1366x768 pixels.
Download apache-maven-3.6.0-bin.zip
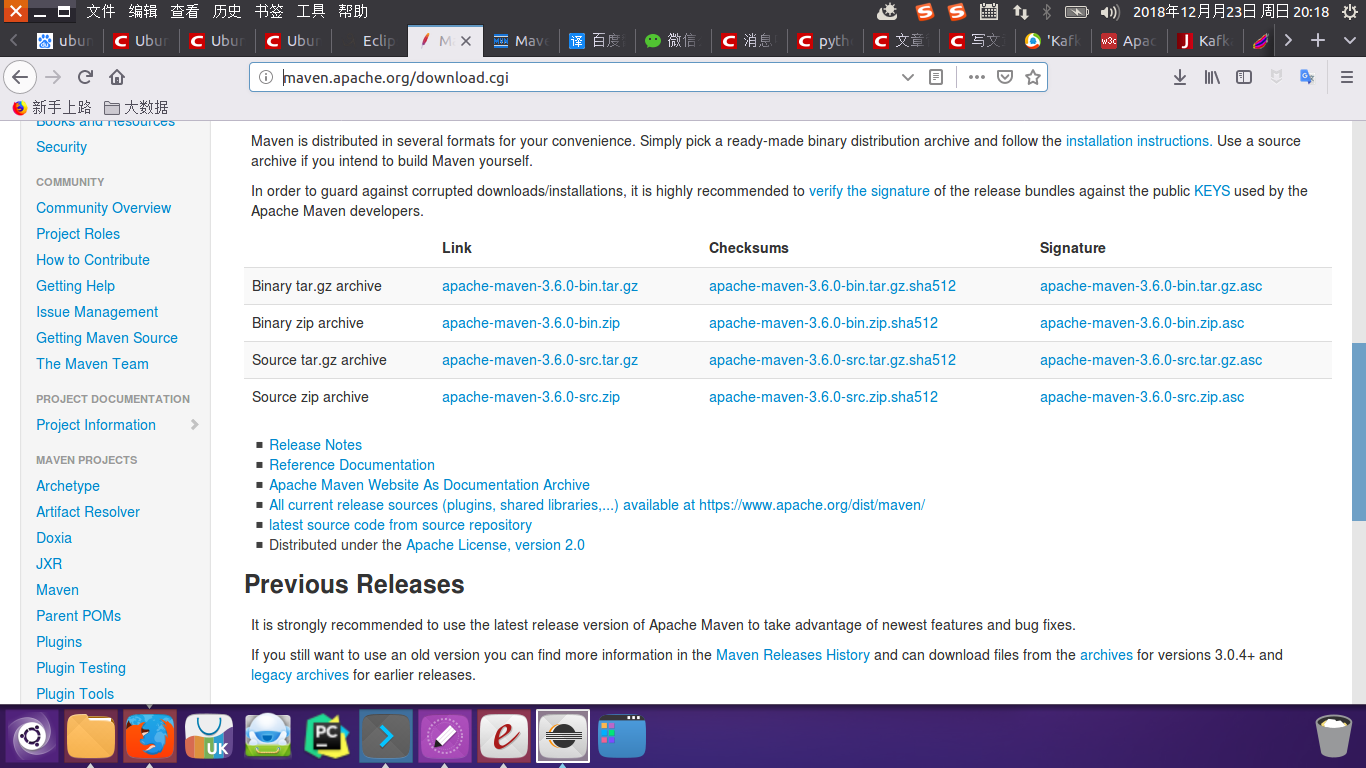click(x=531, y=323)
